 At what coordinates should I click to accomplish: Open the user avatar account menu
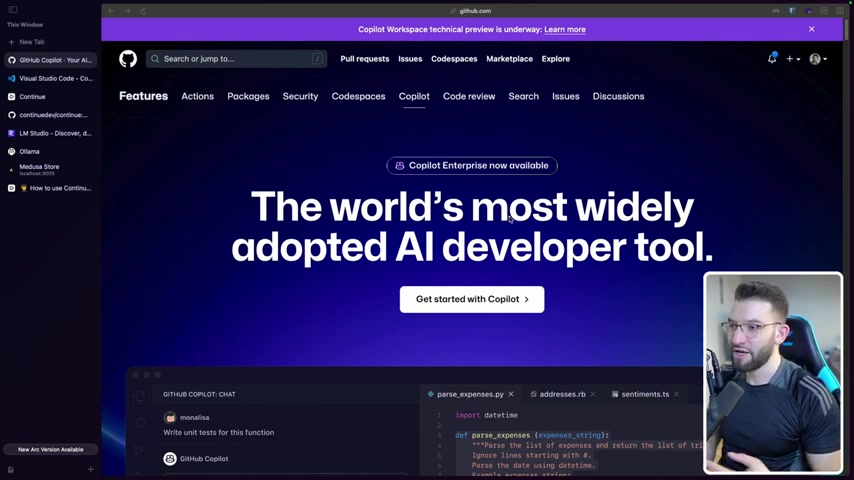coord(818,59)
